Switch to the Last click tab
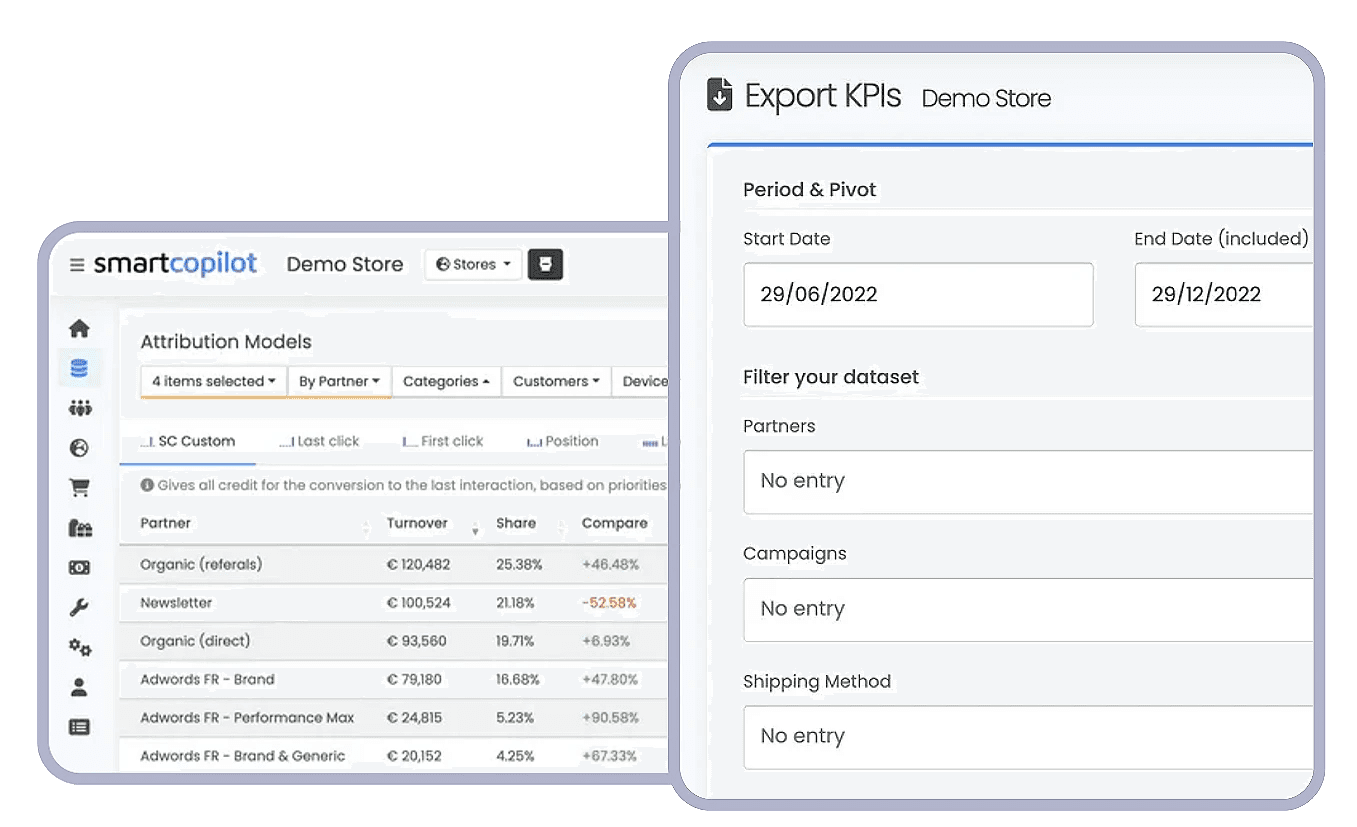Screen dimensions: 1357x827 (319, 441)
